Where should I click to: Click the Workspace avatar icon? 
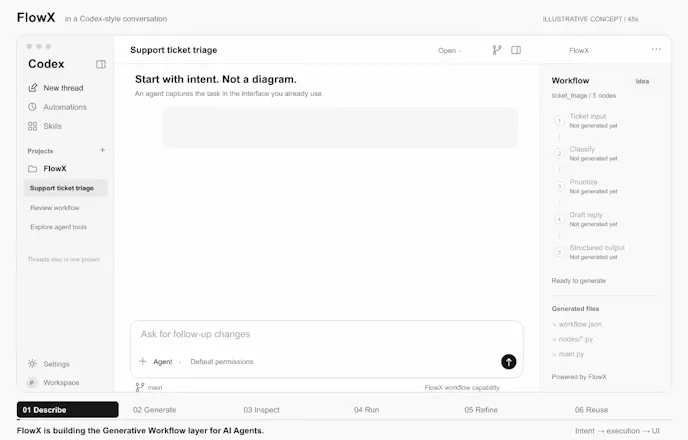pos(32,383)
